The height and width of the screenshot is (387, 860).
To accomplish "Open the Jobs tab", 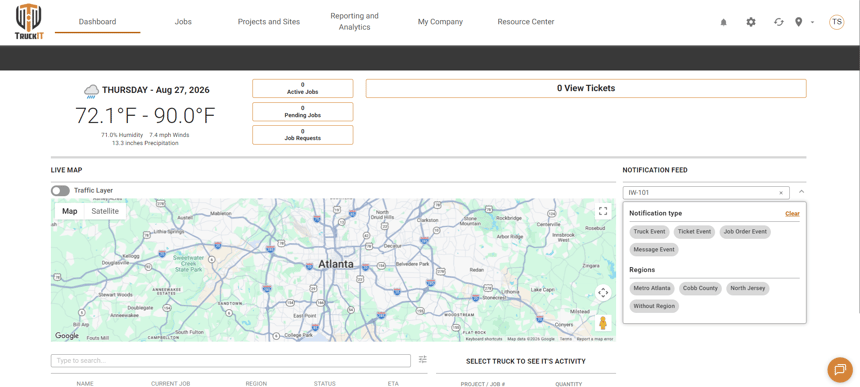I will pos(183,22).
